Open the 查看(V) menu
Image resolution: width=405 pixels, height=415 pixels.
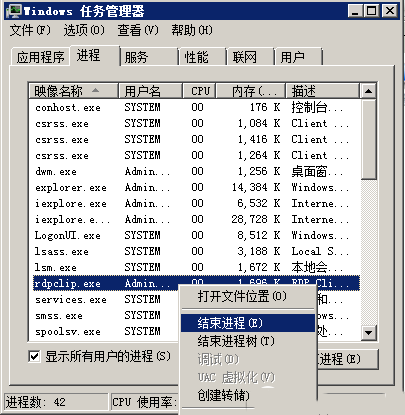coord(138,30)
